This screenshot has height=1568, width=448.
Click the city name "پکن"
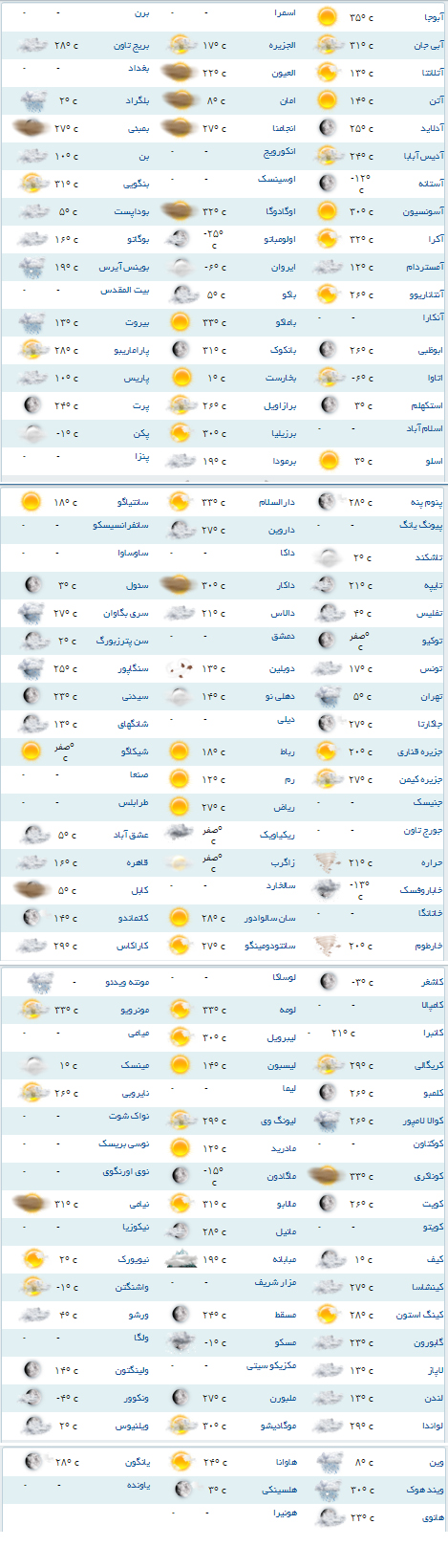(141, 433)
